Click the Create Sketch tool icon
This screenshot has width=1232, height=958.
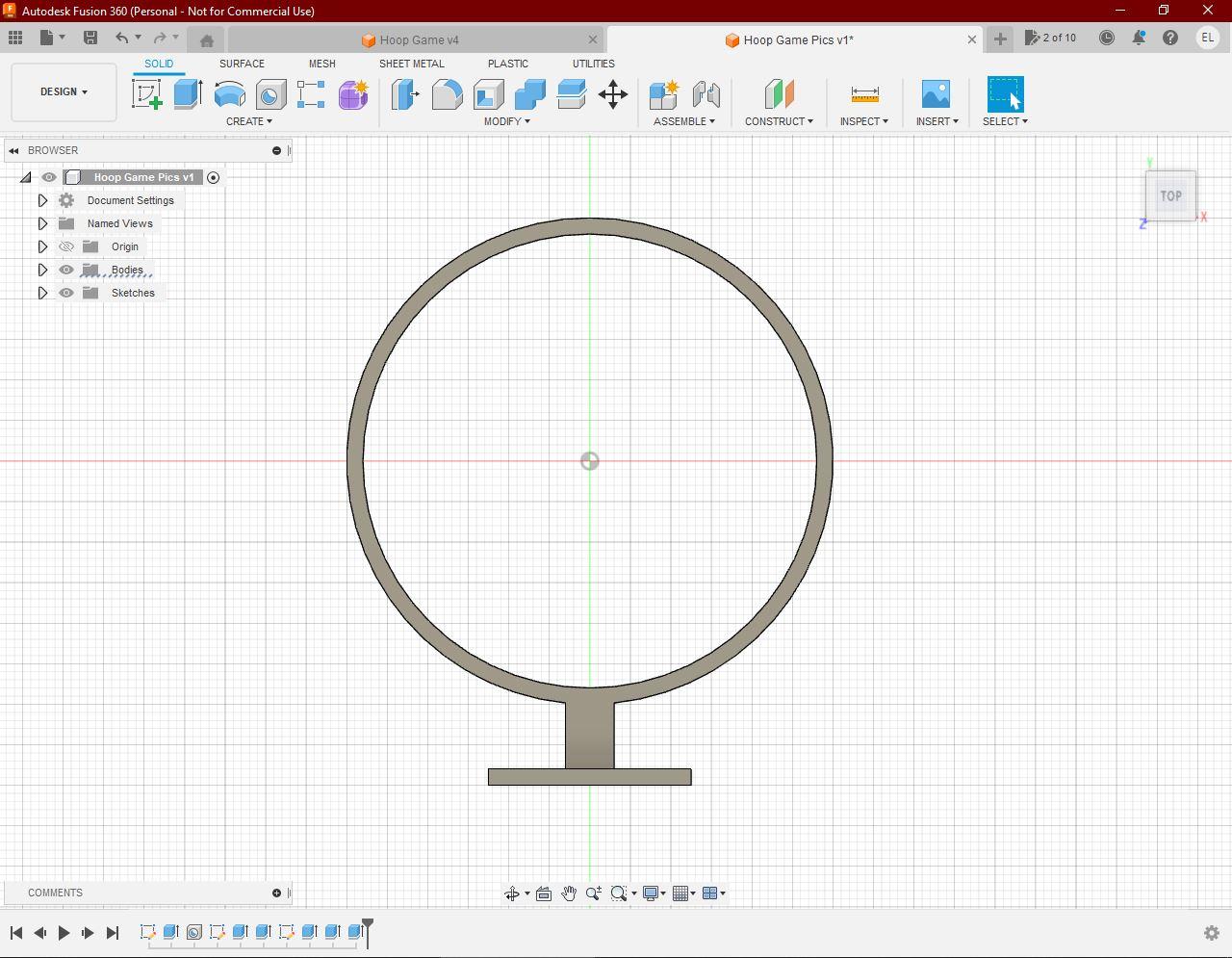click(147, 94)
